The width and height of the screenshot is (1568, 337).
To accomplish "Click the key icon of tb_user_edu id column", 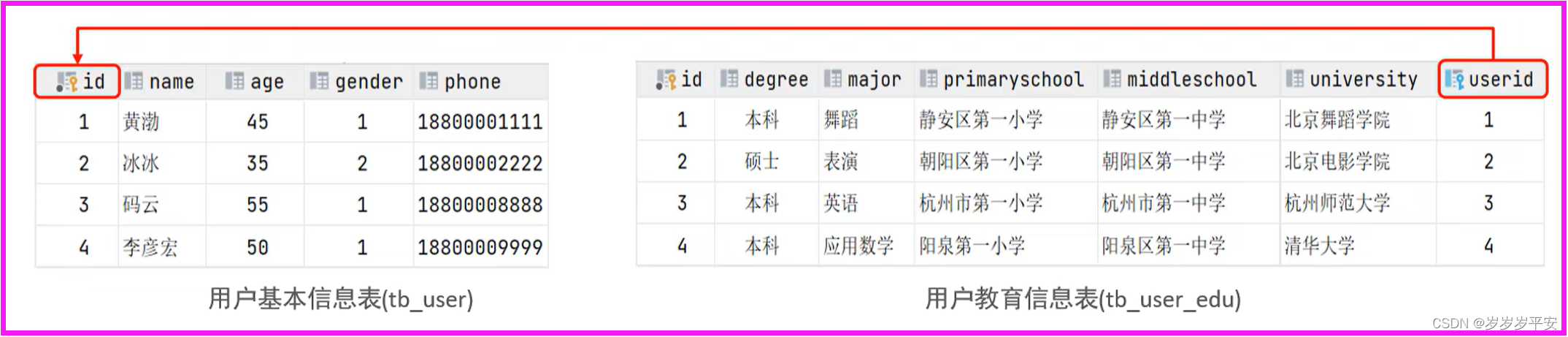I will click(666, 80).
